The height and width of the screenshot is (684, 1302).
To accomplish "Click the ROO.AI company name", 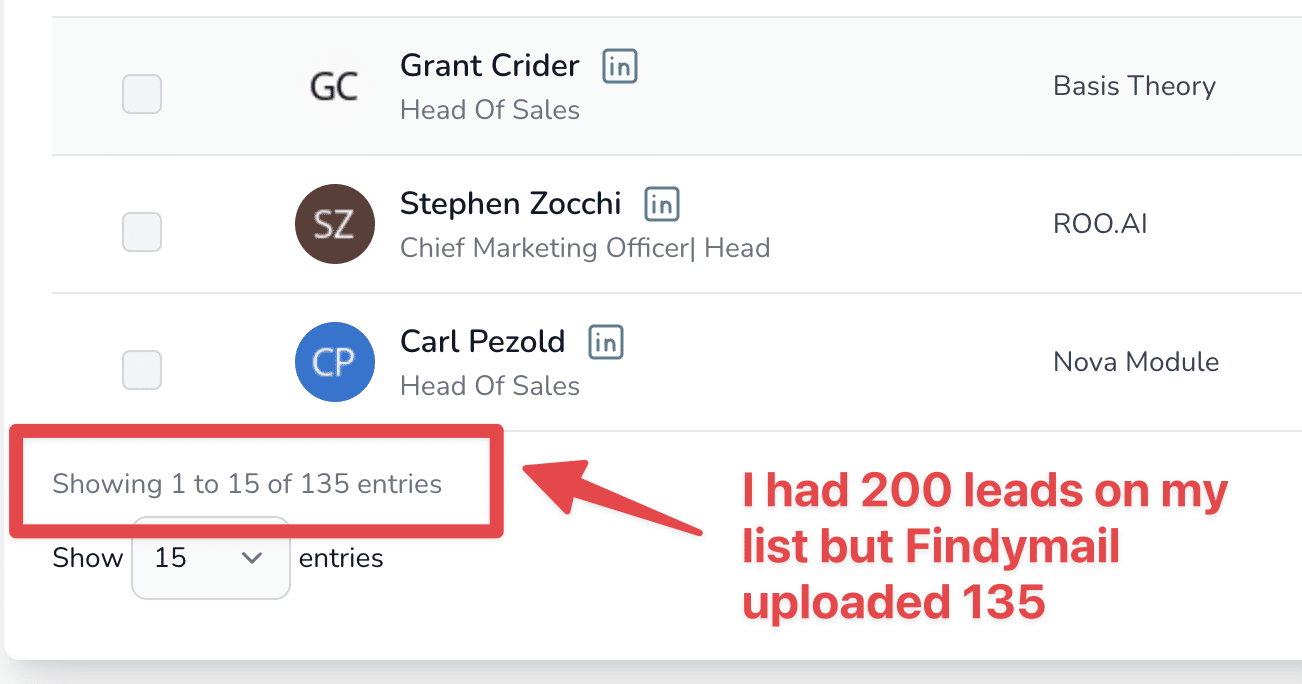I will click(1100, 224).
